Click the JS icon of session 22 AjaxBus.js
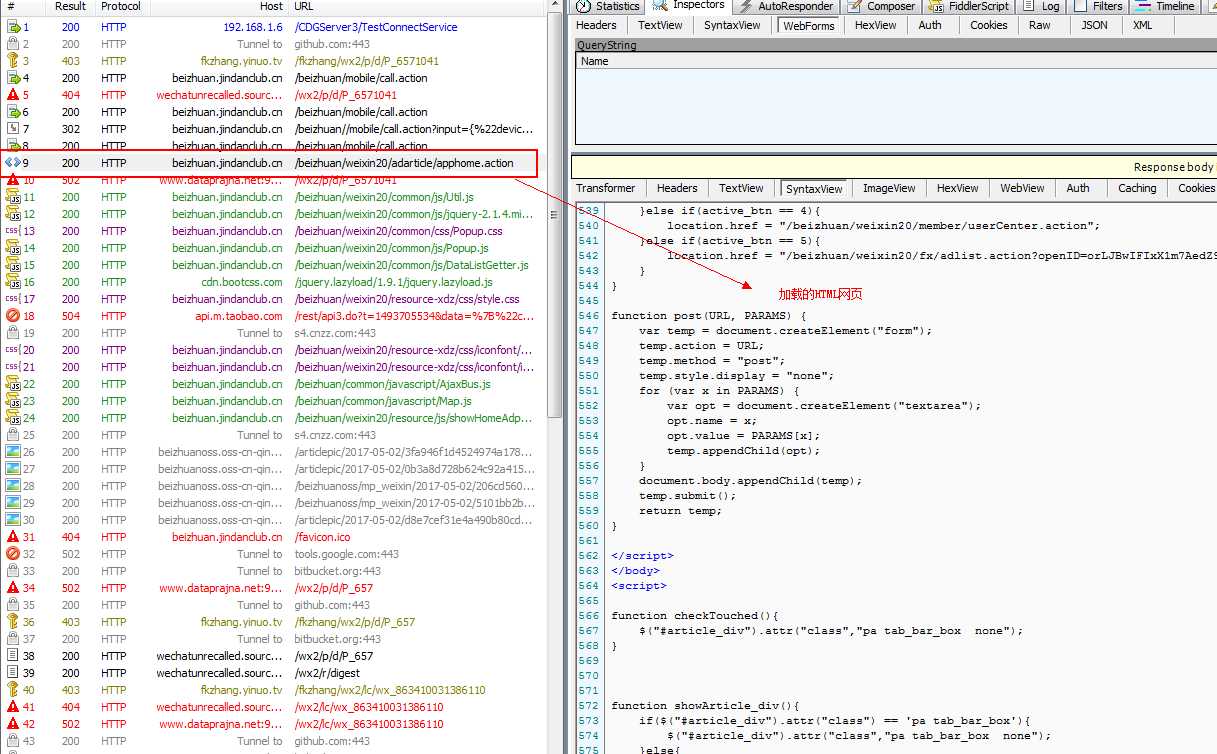Screen dimensions: 1217x754 pos(13,384)
